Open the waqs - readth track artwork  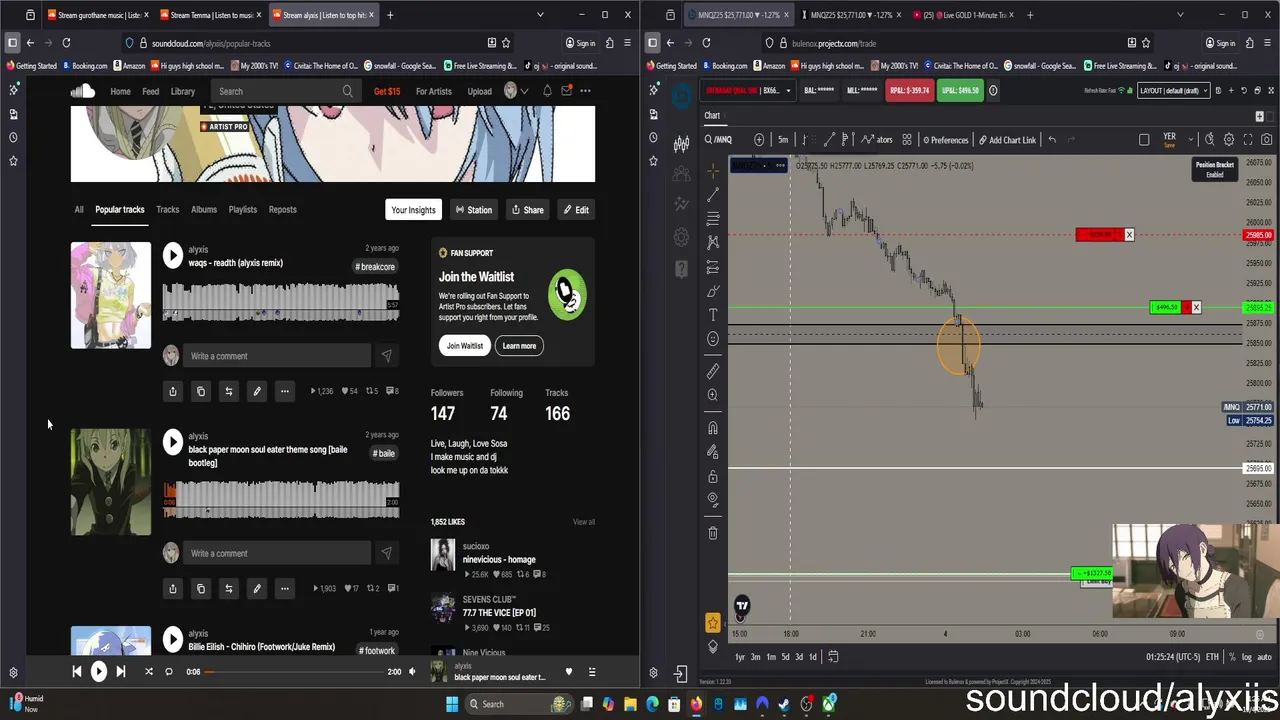[x=111, y=295]
